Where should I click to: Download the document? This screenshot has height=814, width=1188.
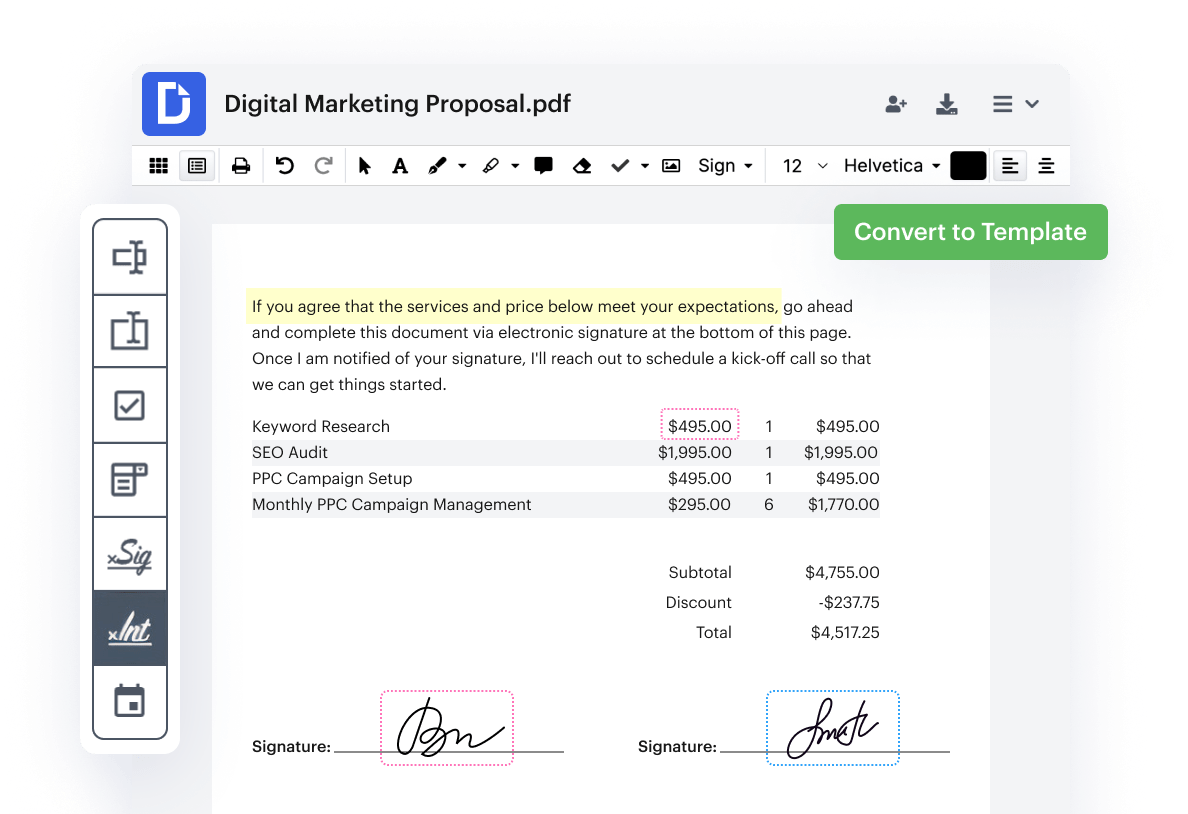pyautogui.click(x=947, y=104)
